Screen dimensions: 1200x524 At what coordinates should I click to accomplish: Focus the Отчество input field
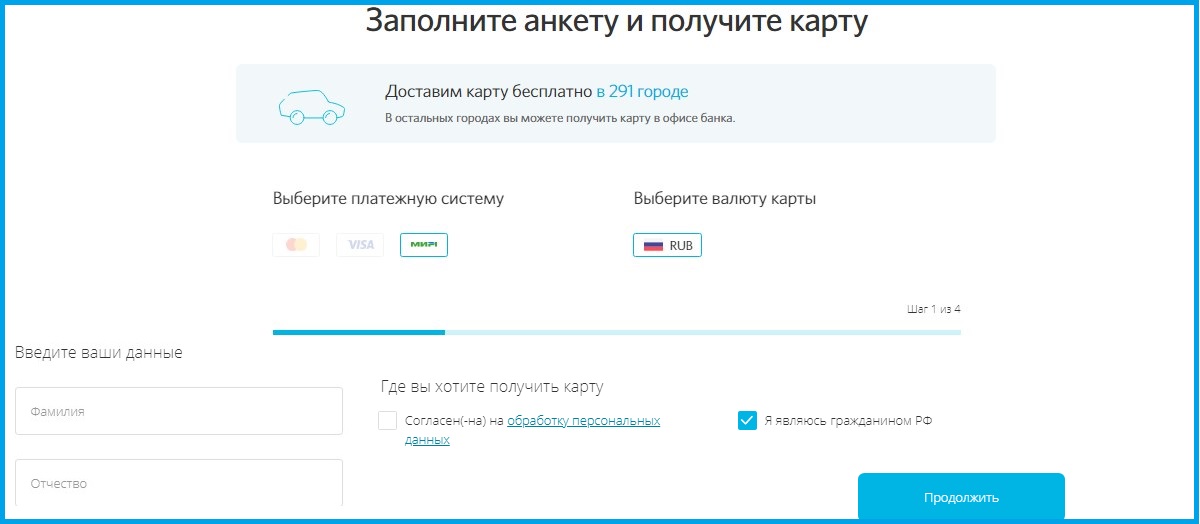[179, 484]
